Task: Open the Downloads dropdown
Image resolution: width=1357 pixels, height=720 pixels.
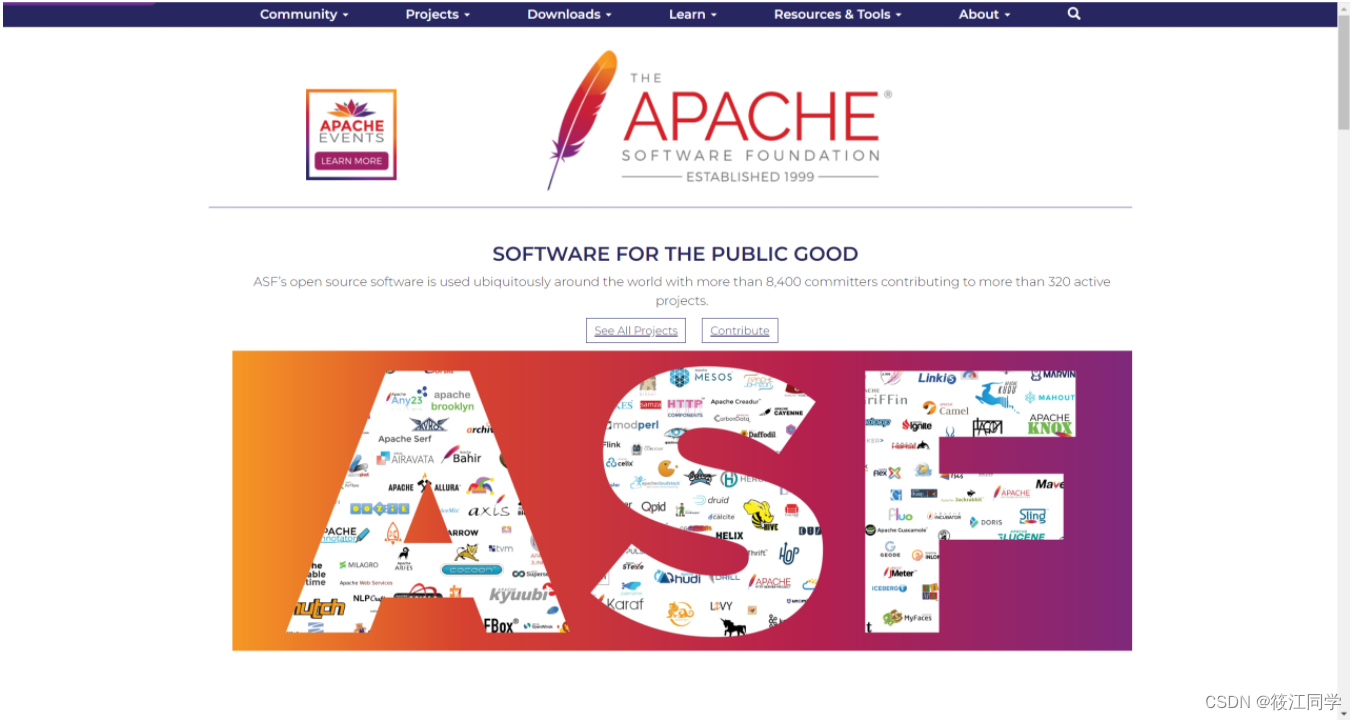Action: [569, 14]
